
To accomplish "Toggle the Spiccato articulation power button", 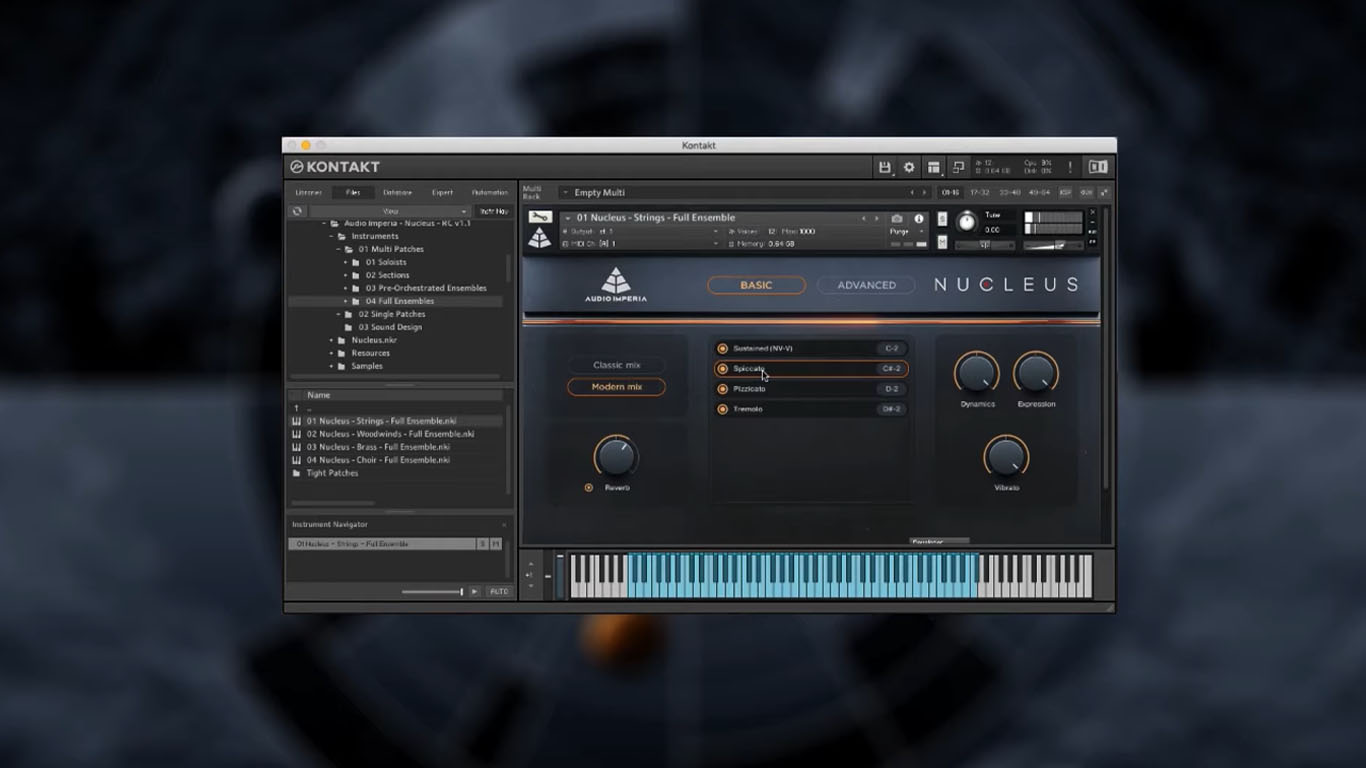I will coord(723,369).
